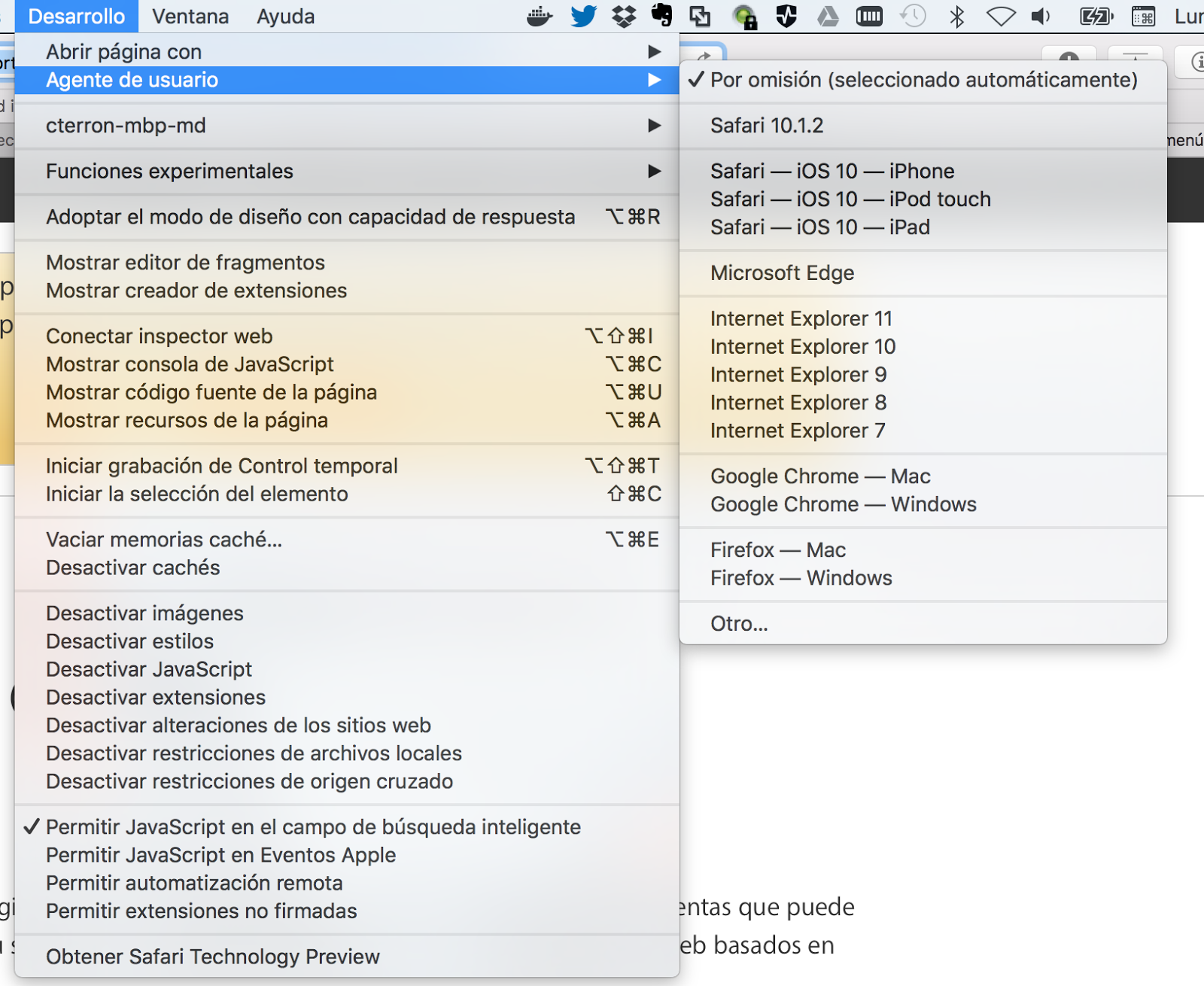Toggle Desactivar JavaScript option
Image resolution: width=1204 pixels, height=986 pixels.
tap(347, 669)
